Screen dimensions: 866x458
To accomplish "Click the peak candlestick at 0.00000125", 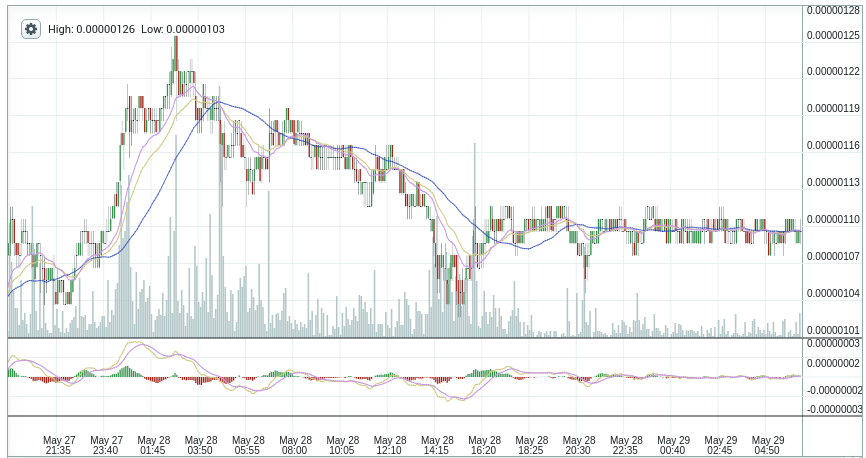I will (x=176, y=53).
